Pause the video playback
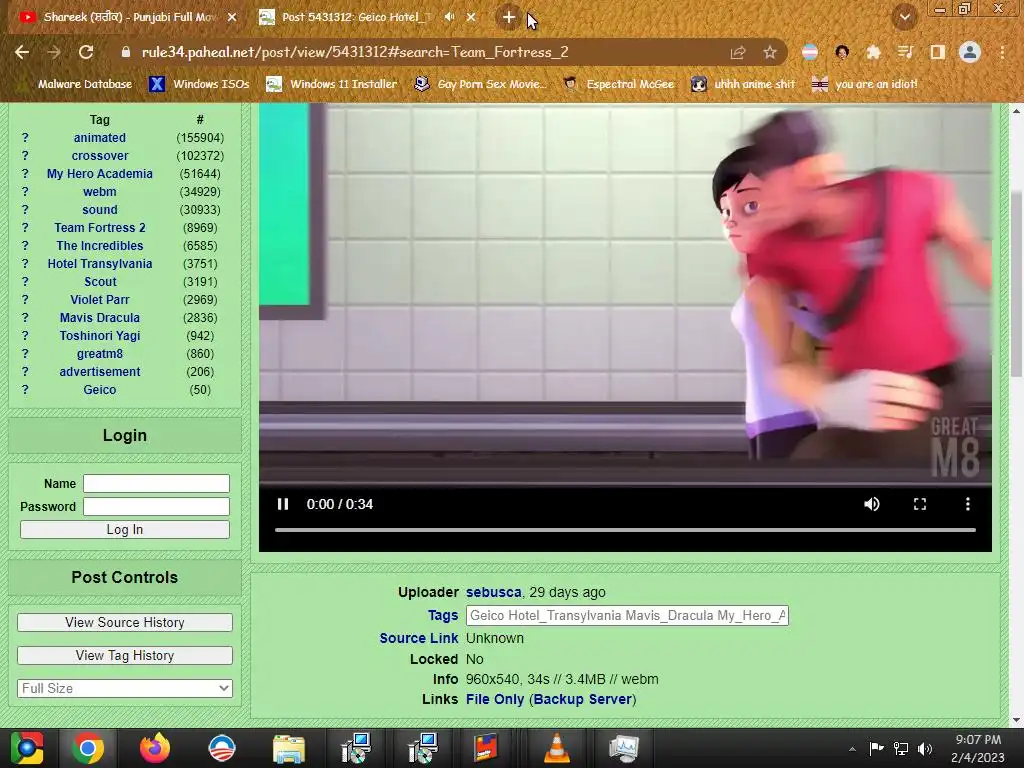 click(283, 504)
